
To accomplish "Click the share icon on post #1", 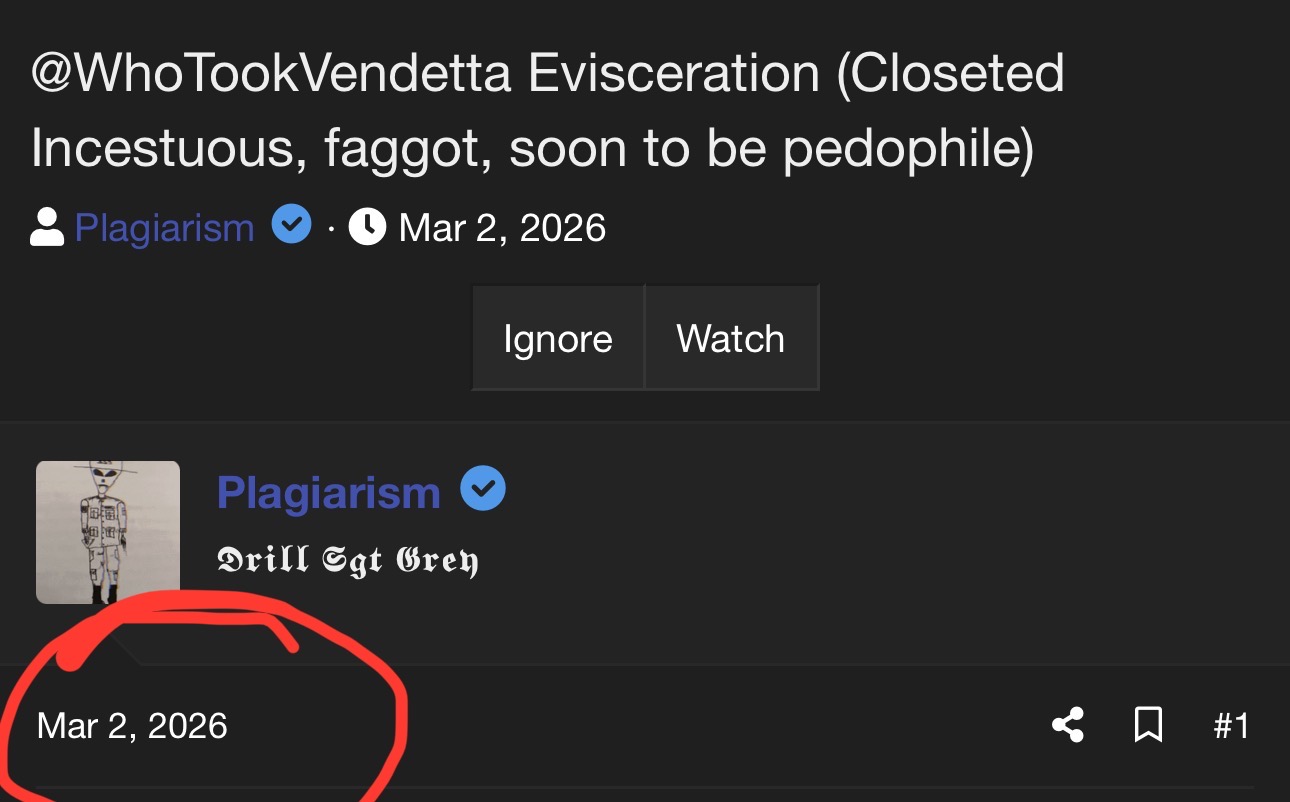I will click(1068, 725).
